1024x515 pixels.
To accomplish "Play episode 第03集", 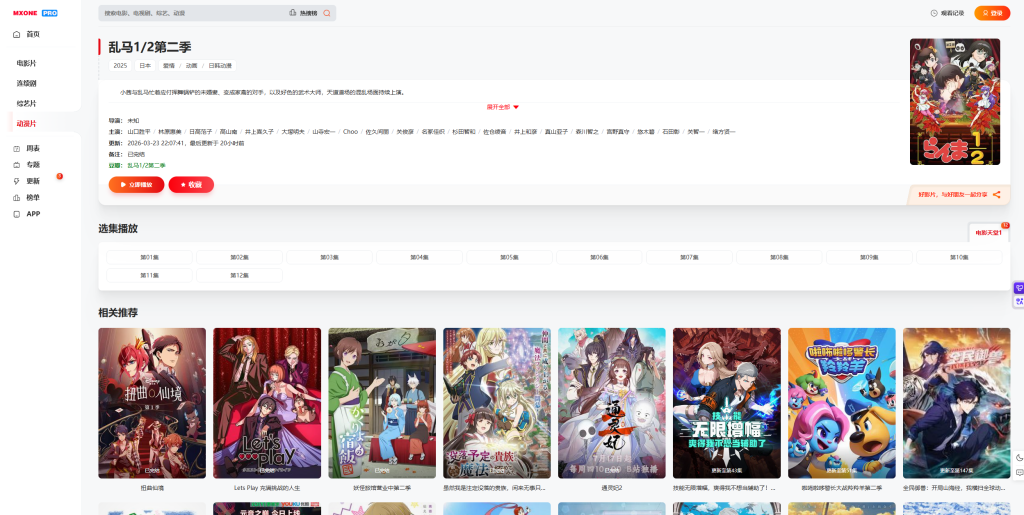I will tap(330, 258).
